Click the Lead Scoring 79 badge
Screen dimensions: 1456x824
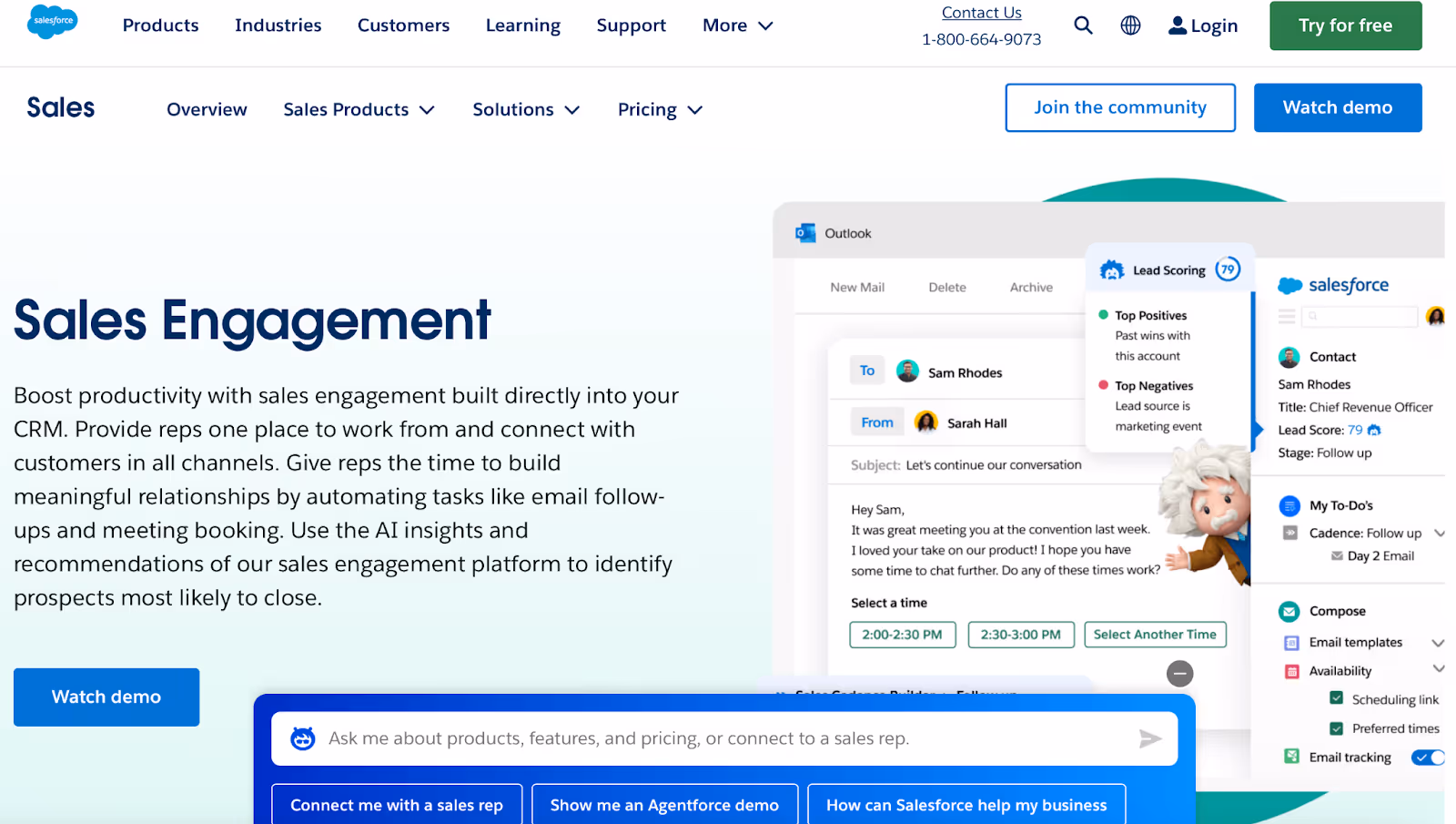point(1228,270)
